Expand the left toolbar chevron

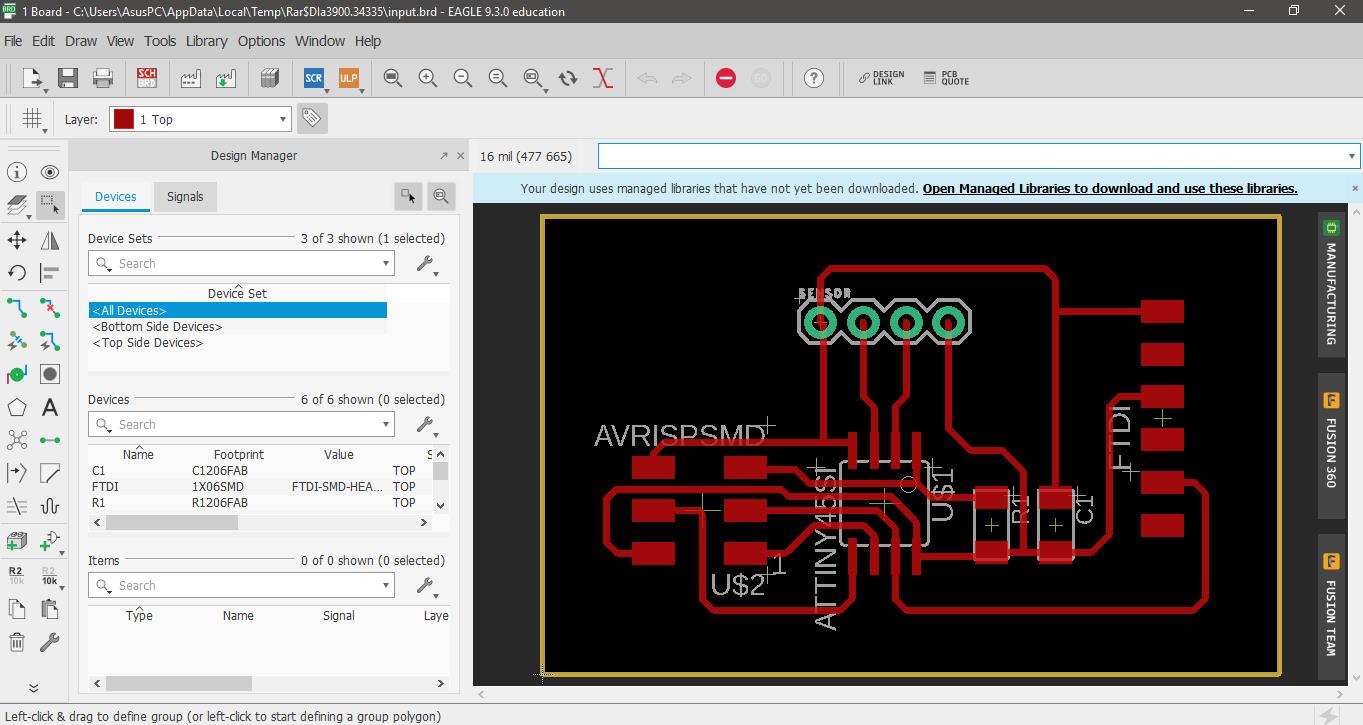pos(33,687)
